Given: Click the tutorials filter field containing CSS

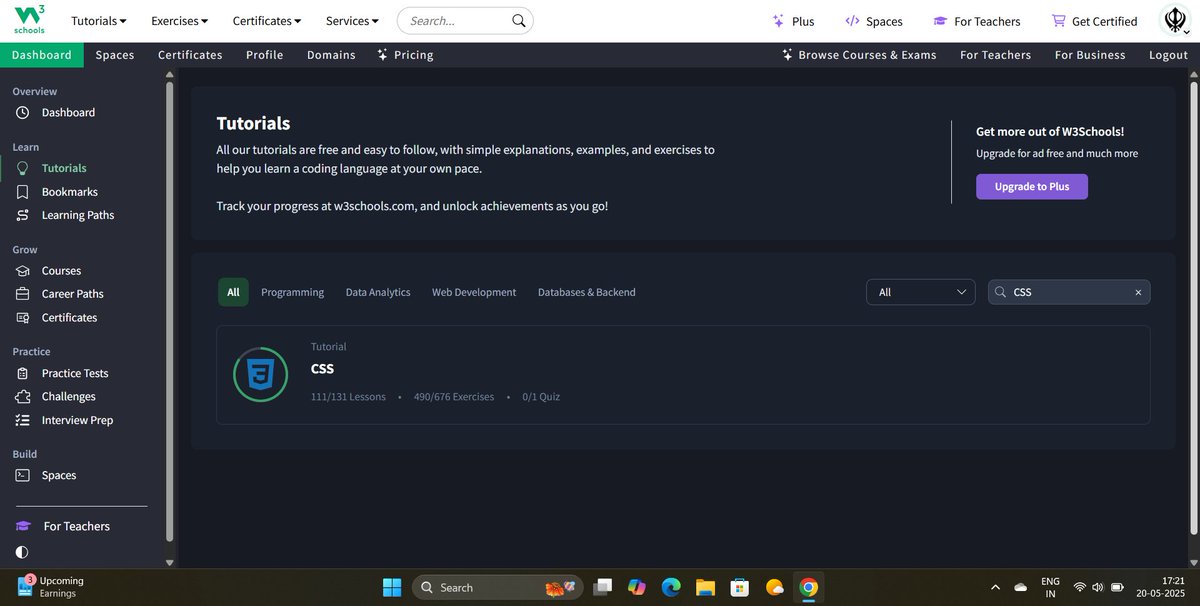Looking at the screenshot, I should tap(1069, 292).
